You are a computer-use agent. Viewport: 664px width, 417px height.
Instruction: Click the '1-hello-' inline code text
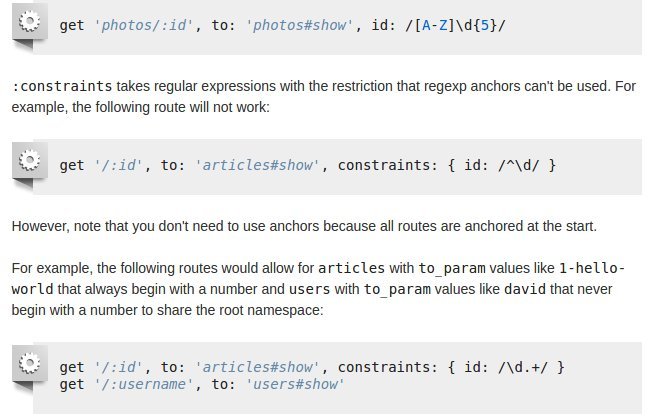tap(592, 268)
